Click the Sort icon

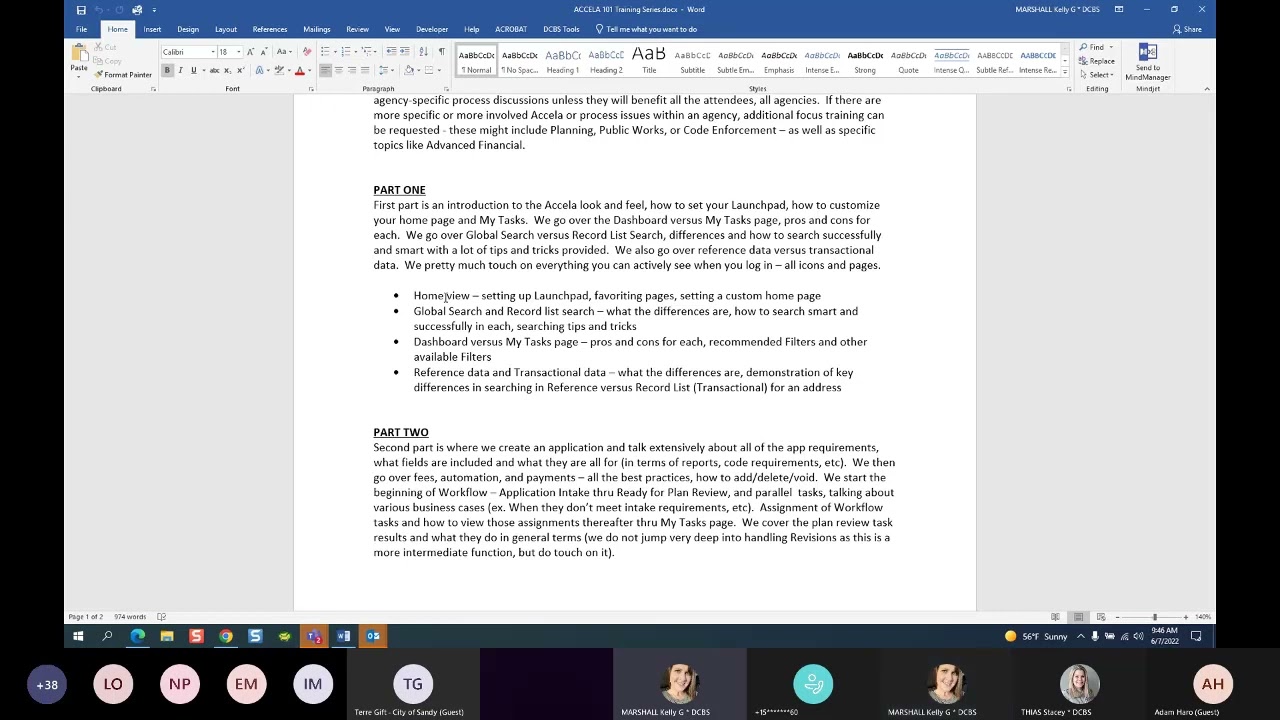point(423,52)
